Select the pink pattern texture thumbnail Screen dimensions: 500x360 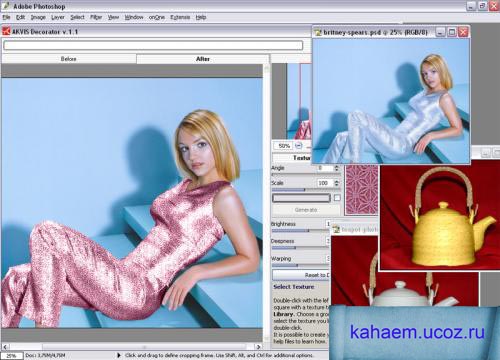(x=362, y=190)
